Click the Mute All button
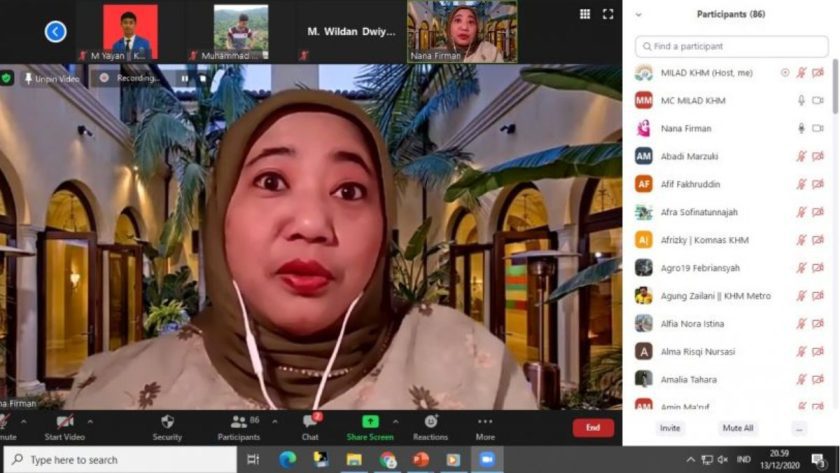The image size is (840, 473). point(738,428)
